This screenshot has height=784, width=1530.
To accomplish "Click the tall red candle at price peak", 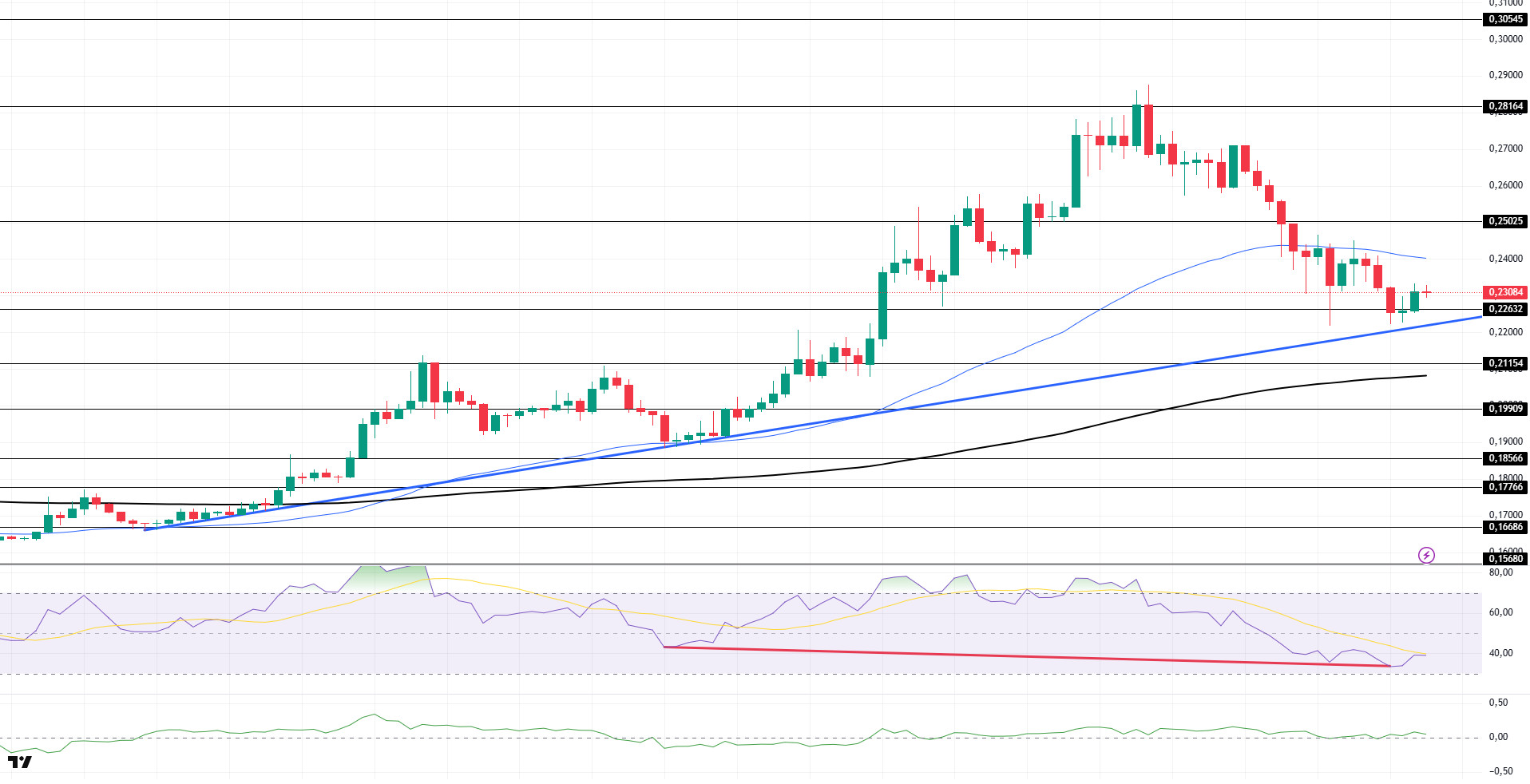I will [x=1148, y=128].
